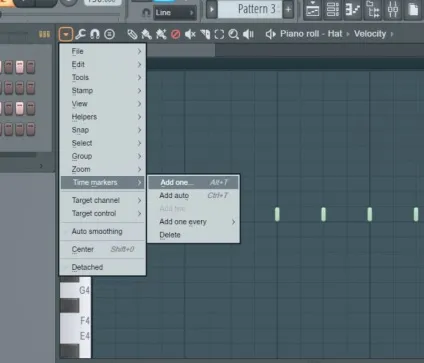Viewport: 424px width, 363px height.
Task: Toggle the lit step button in top row
Action: (x=20, y=67)
